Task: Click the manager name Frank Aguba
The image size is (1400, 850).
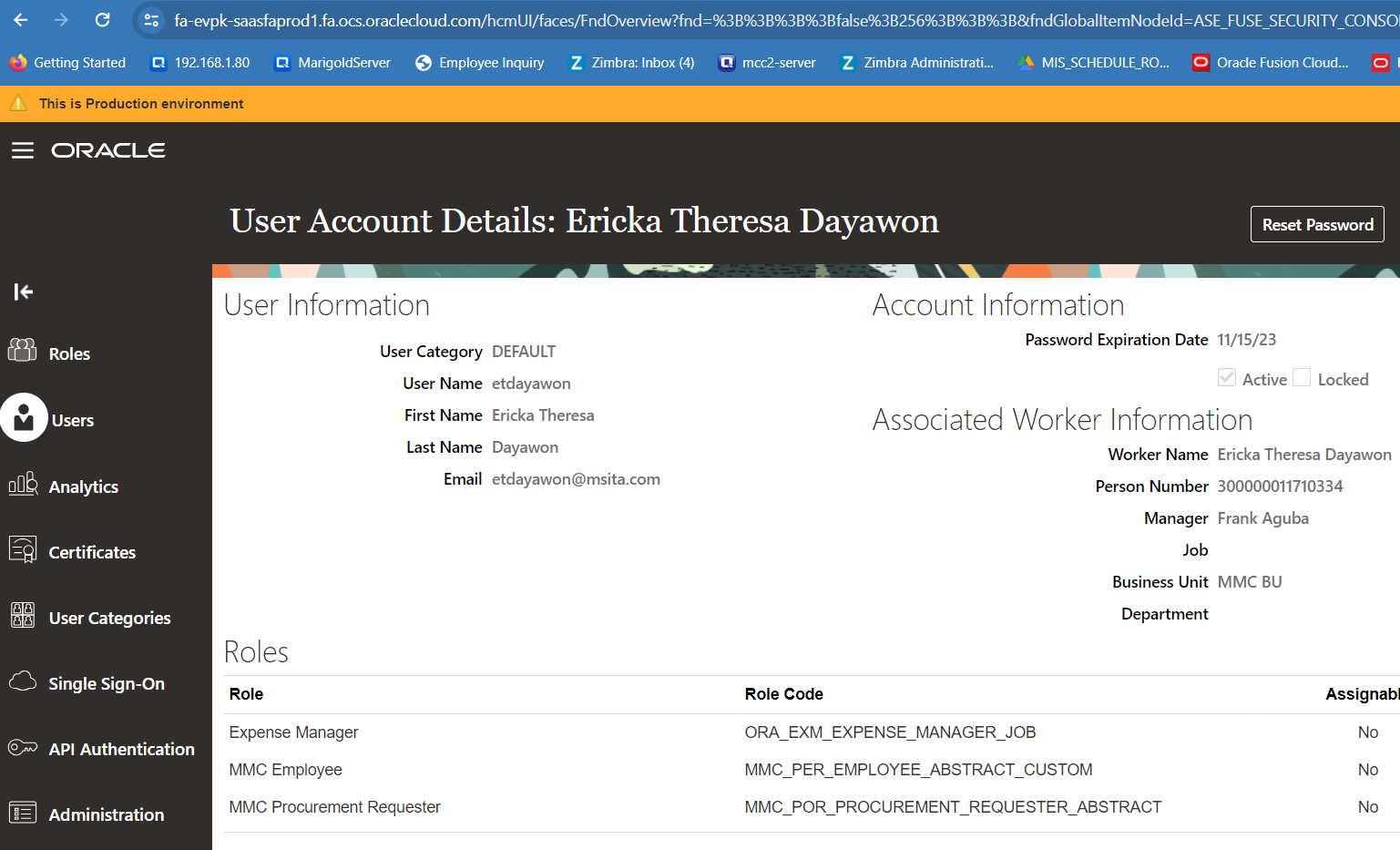Action: click(1262, 518)
